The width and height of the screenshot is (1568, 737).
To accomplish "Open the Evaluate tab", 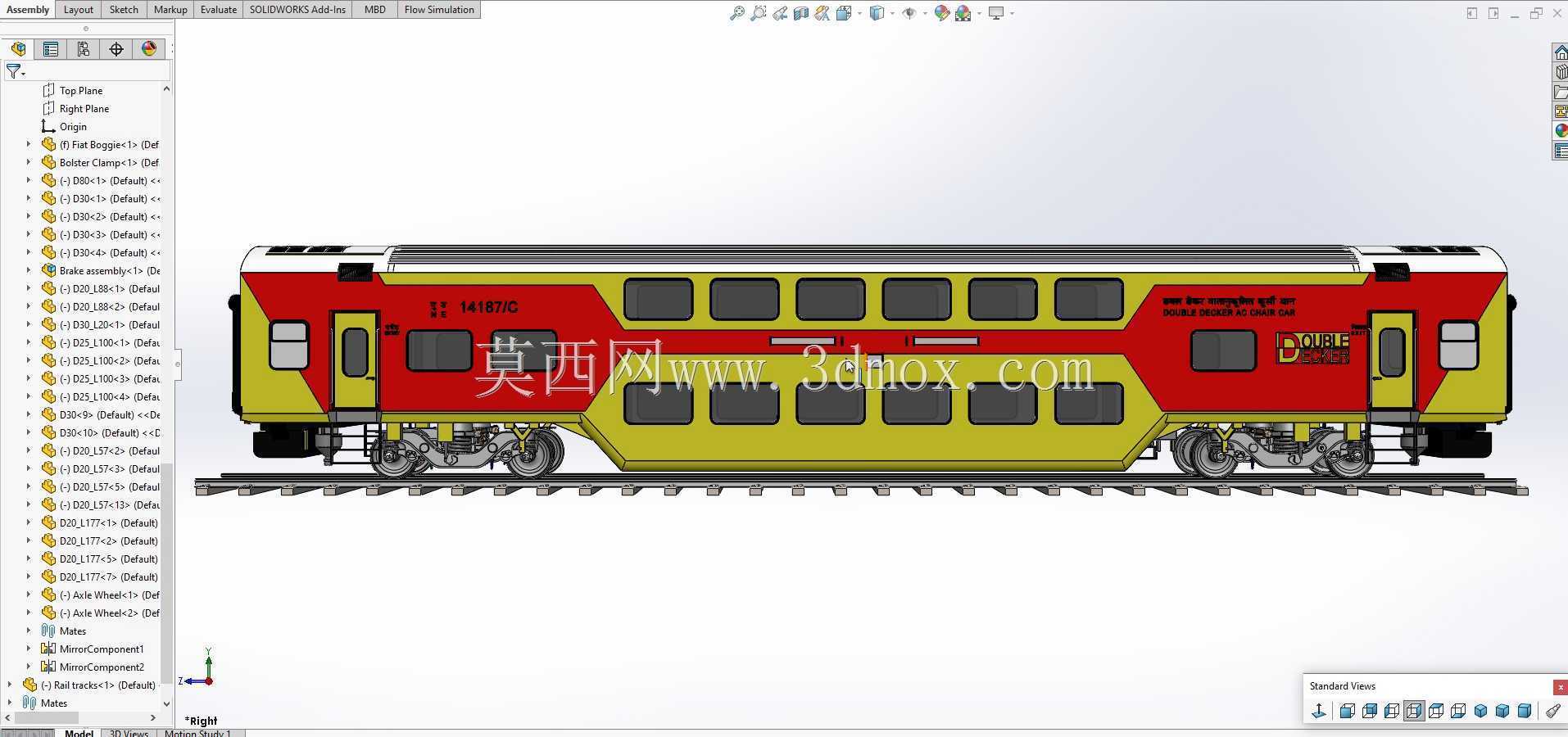I will 219,10.
